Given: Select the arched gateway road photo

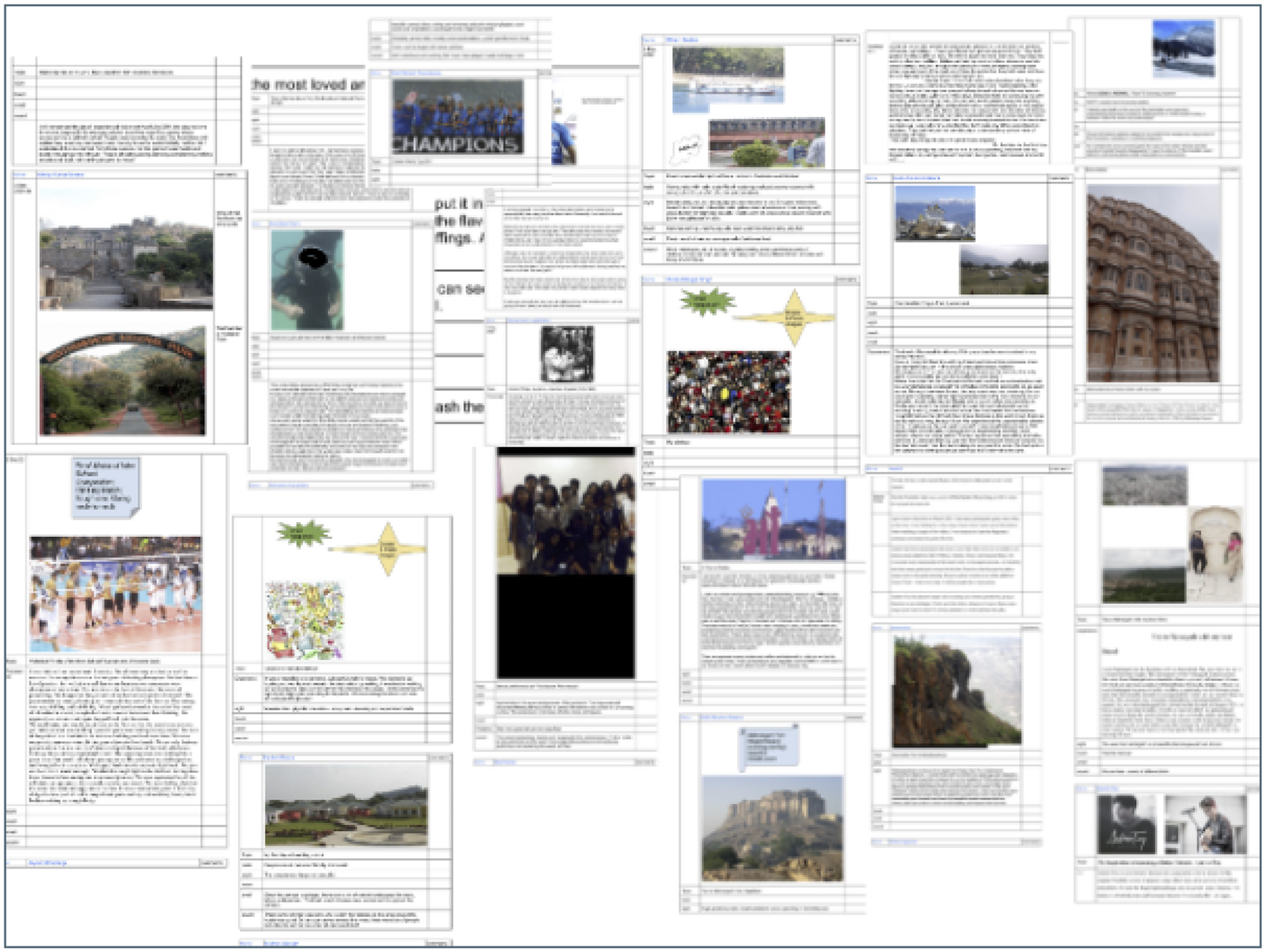Looking at the screenshot, I should click(x=122, y=381).
